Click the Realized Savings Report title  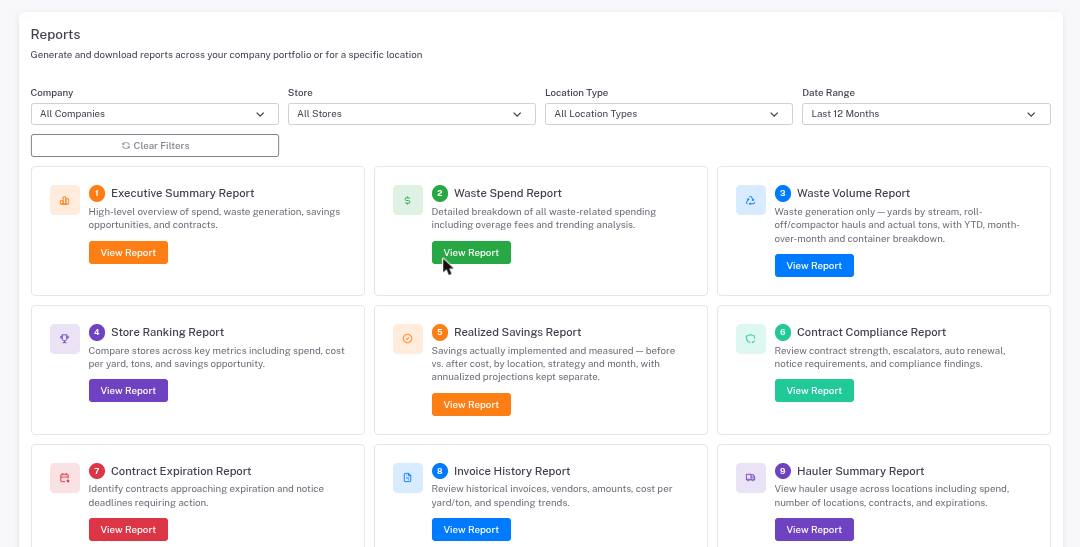click(517, 332)
